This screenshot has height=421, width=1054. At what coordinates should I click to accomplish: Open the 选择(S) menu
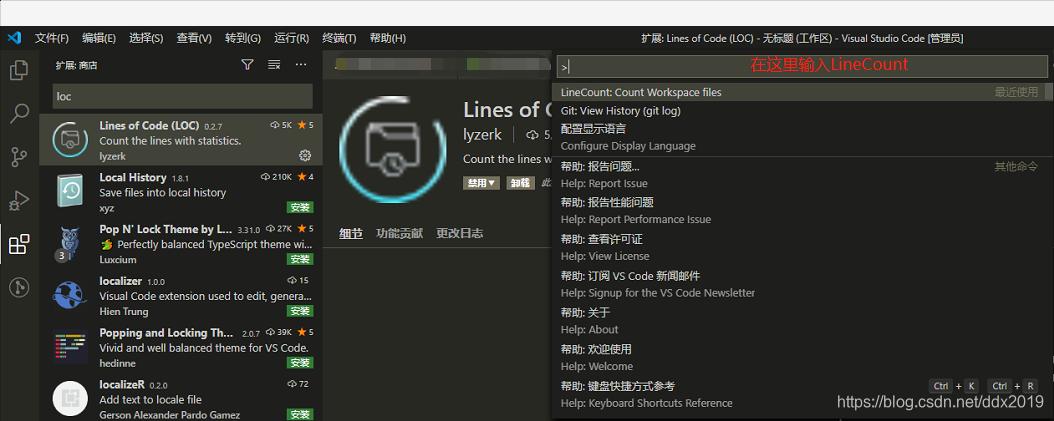coord(146,38)
